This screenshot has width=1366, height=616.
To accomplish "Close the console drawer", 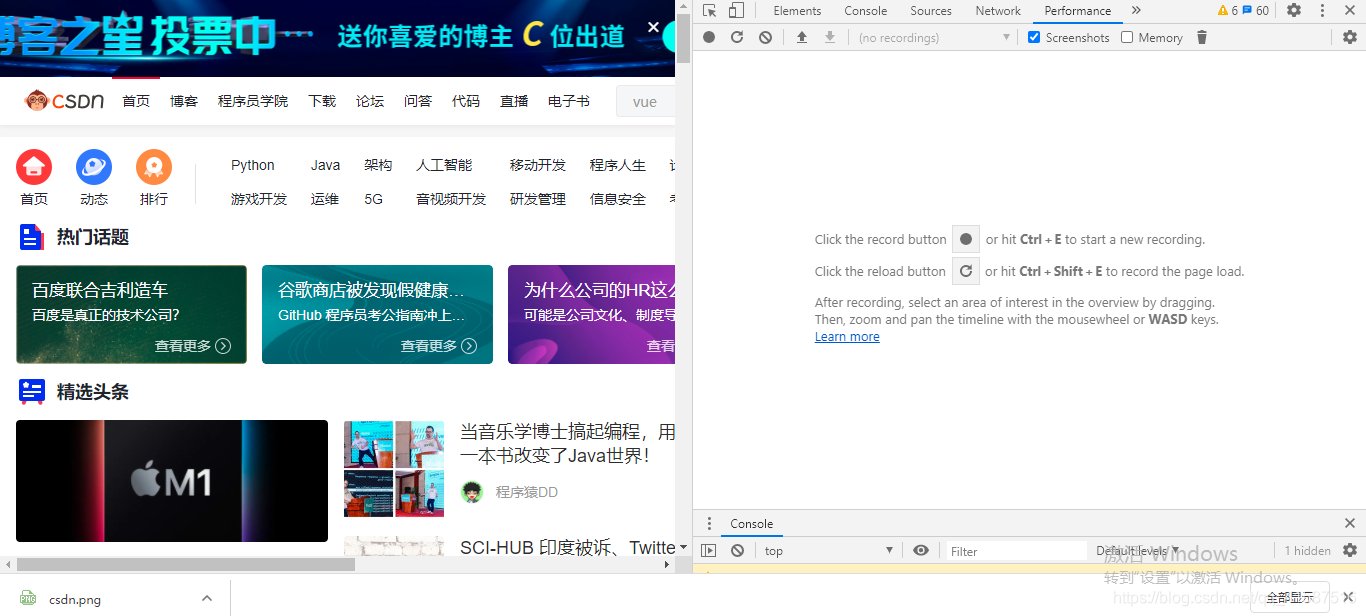I will 1350,523.
